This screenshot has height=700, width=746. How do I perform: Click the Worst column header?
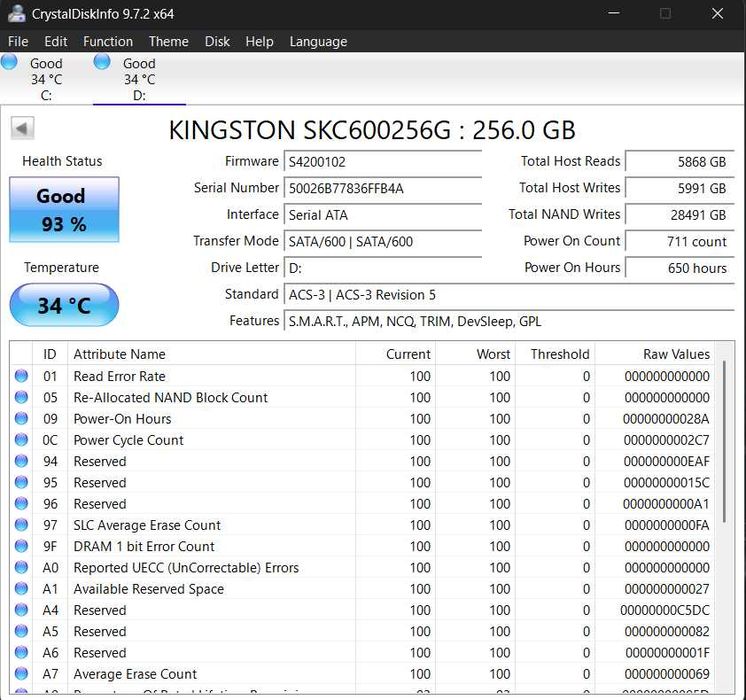(x=475, y=354)
